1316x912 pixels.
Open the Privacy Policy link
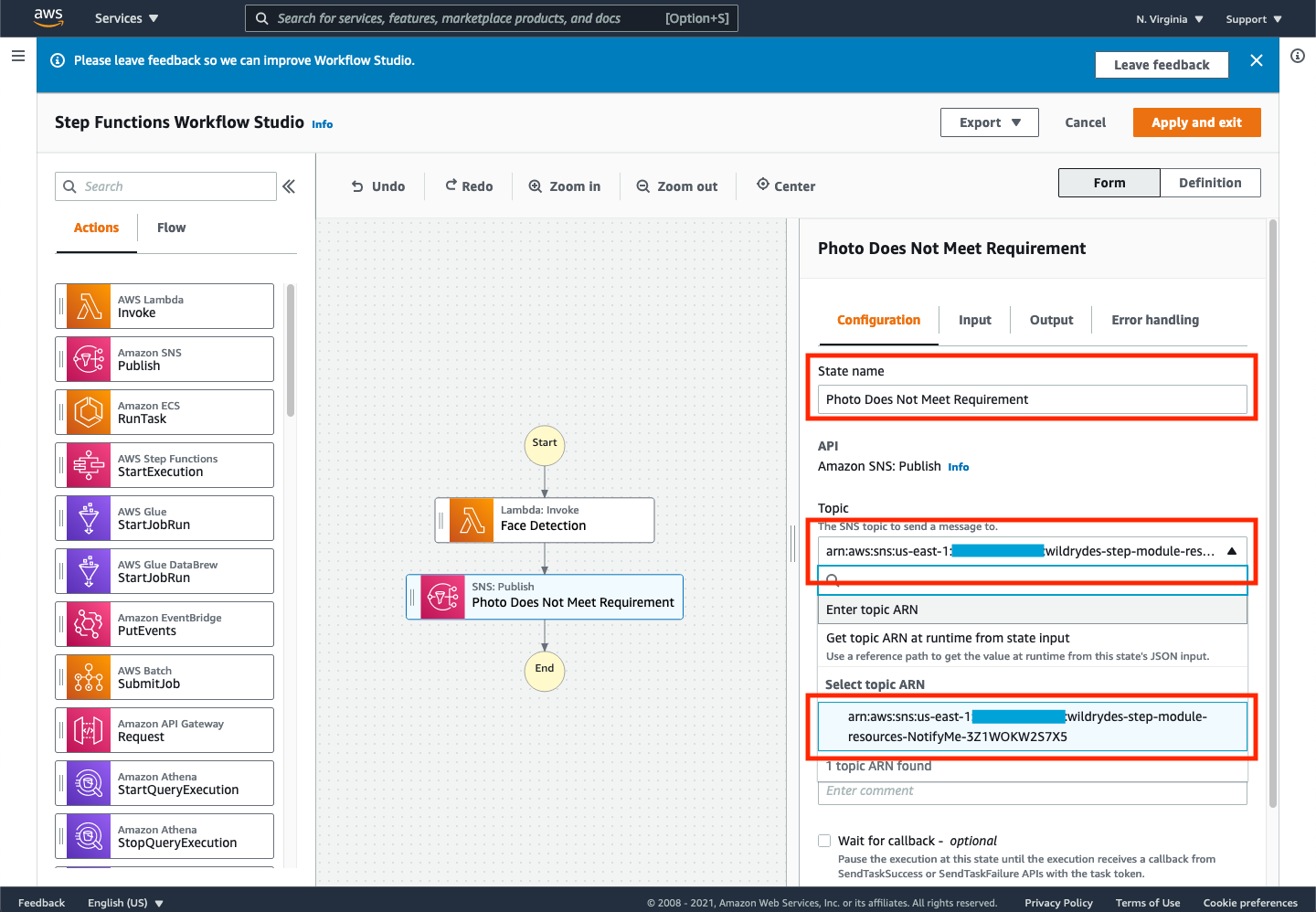(x=1058, y=903)
